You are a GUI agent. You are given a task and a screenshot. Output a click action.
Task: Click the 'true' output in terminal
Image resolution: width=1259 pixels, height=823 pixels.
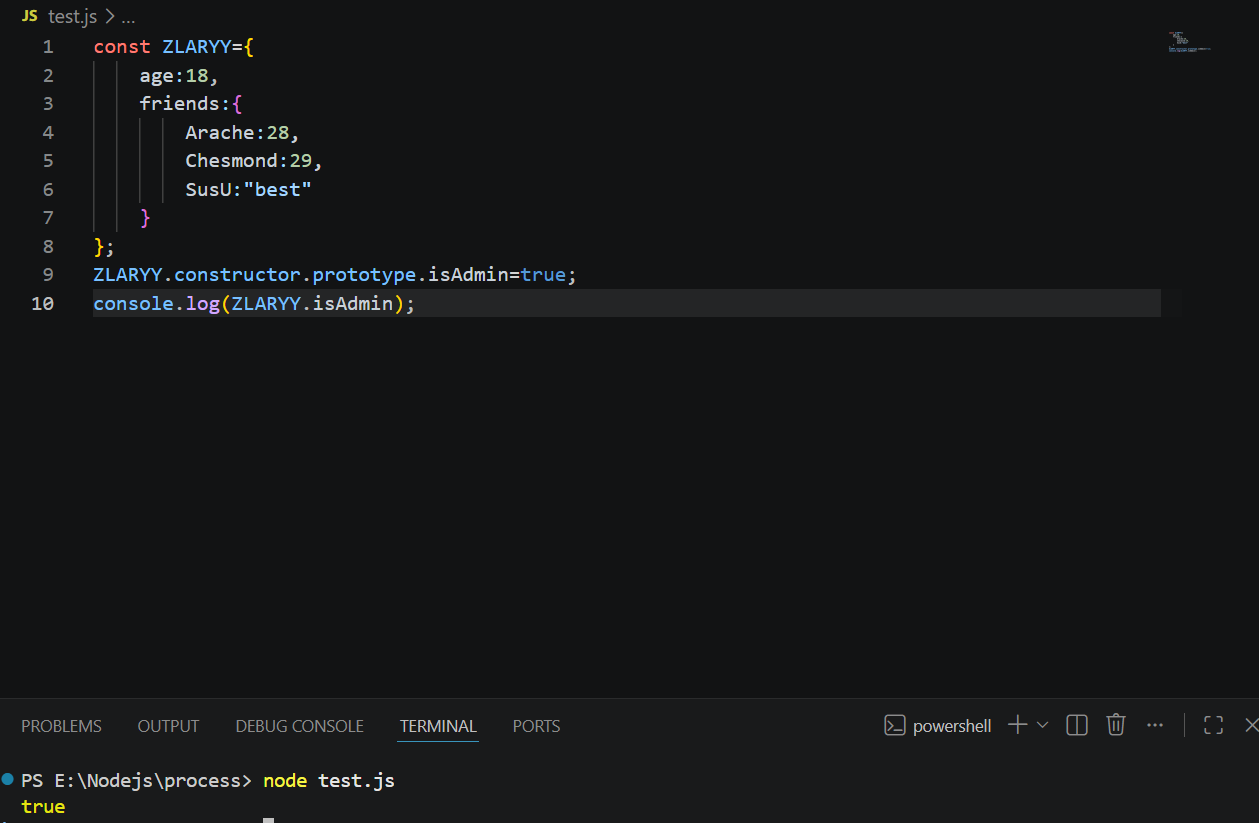coord(43,806)
